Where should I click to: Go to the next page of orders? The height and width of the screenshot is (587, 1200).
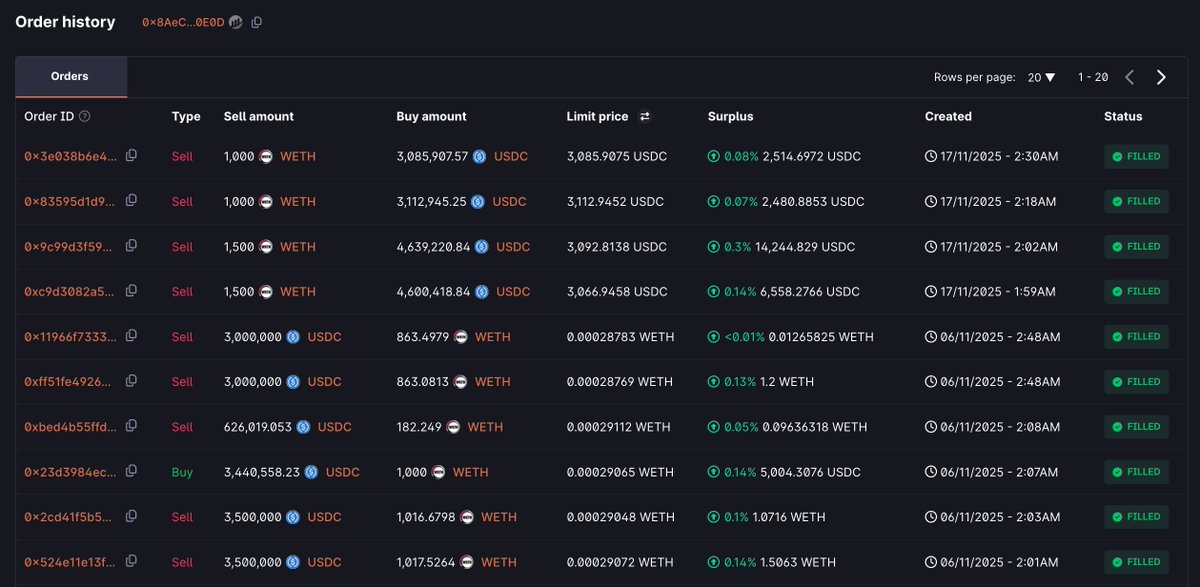[x=1161, y=77]
